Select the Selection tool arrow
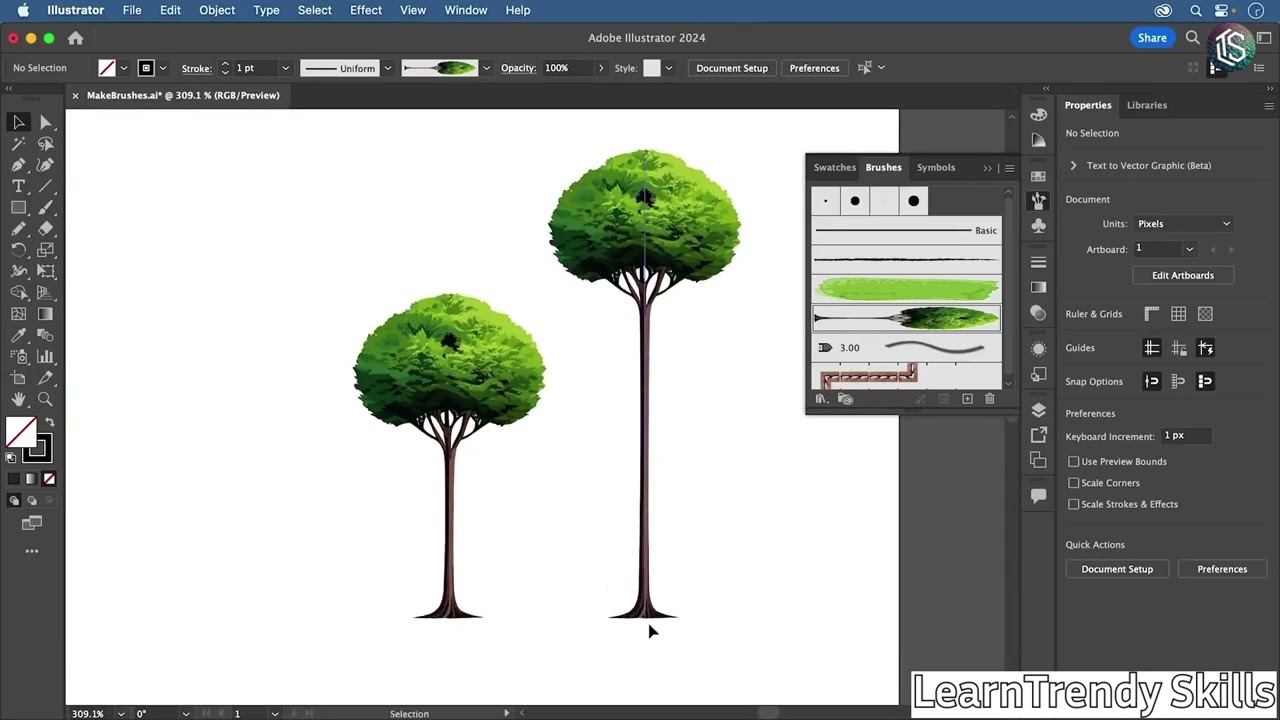The width and height of the screenshot is (1280, 720). [x=18, y=122]
